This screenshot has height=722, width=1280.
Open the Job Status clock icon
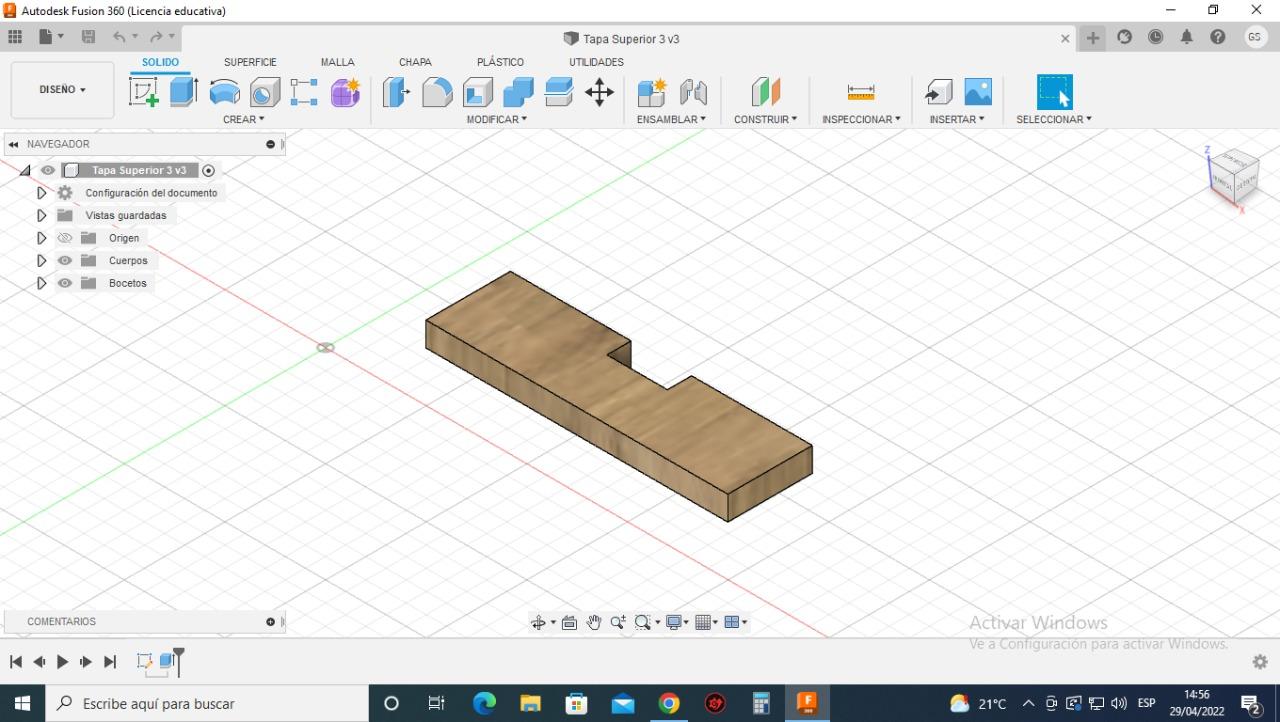tap(1156, 37)
